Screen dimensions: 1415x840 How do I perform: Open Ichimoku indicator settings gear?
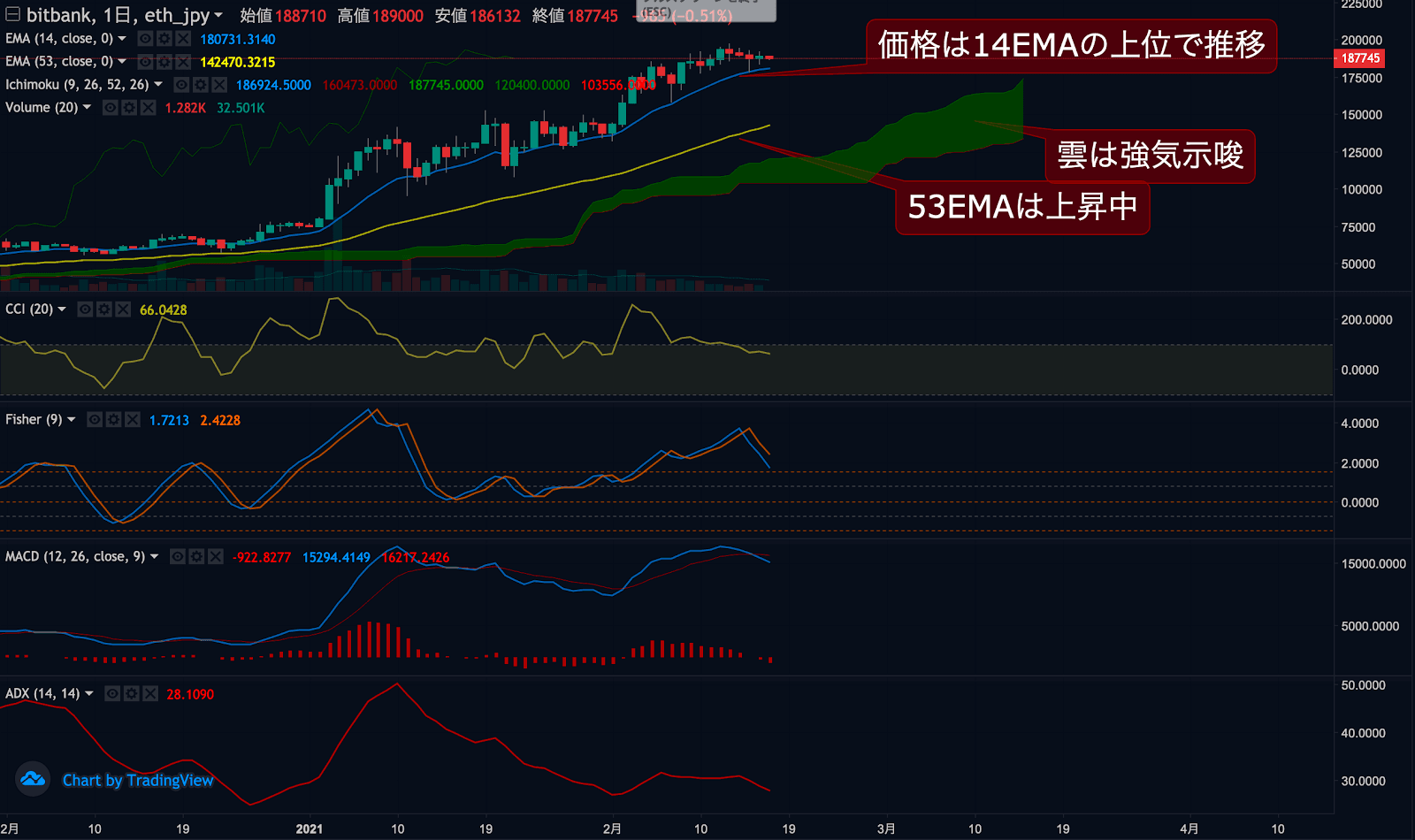tap(200, 85)
